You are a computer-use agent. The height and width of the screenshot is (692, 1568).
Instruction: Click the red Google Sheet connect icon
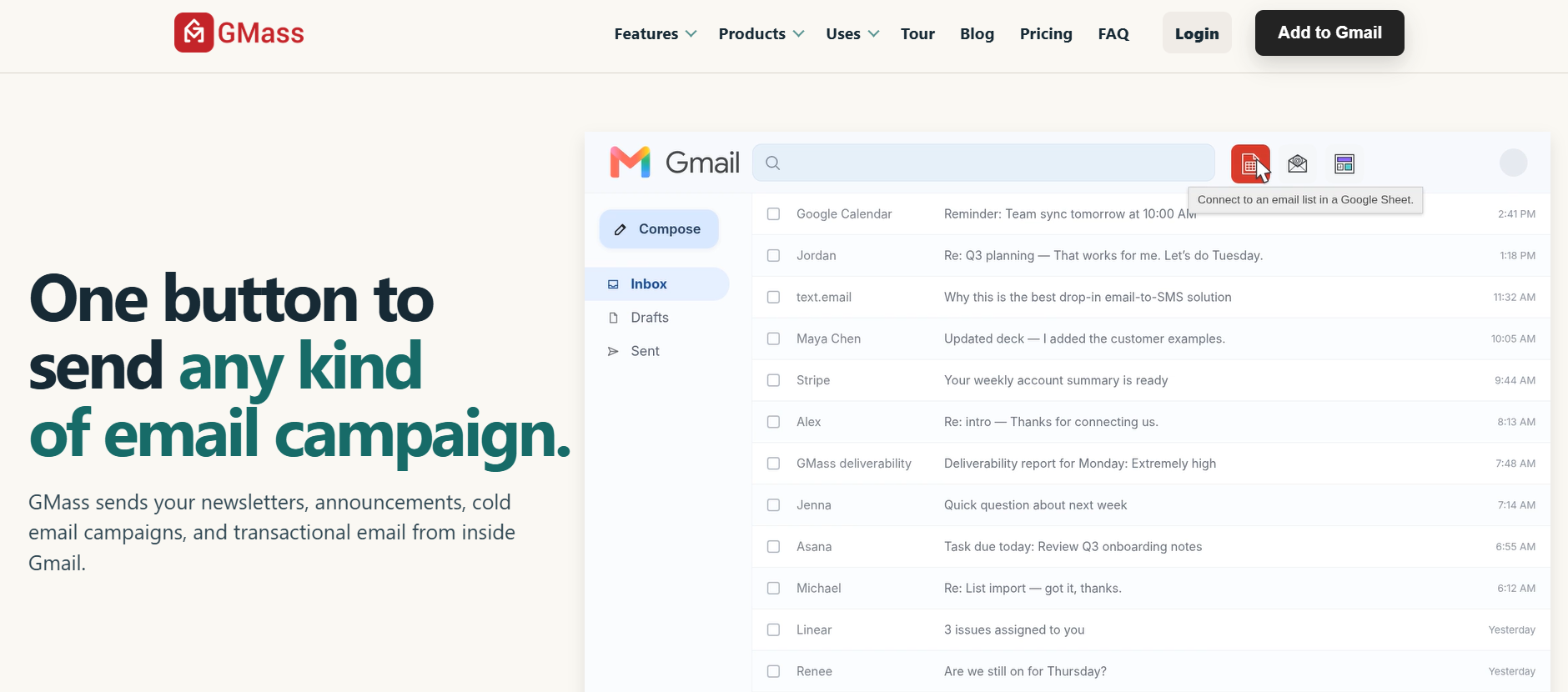tap(1250, 163)
